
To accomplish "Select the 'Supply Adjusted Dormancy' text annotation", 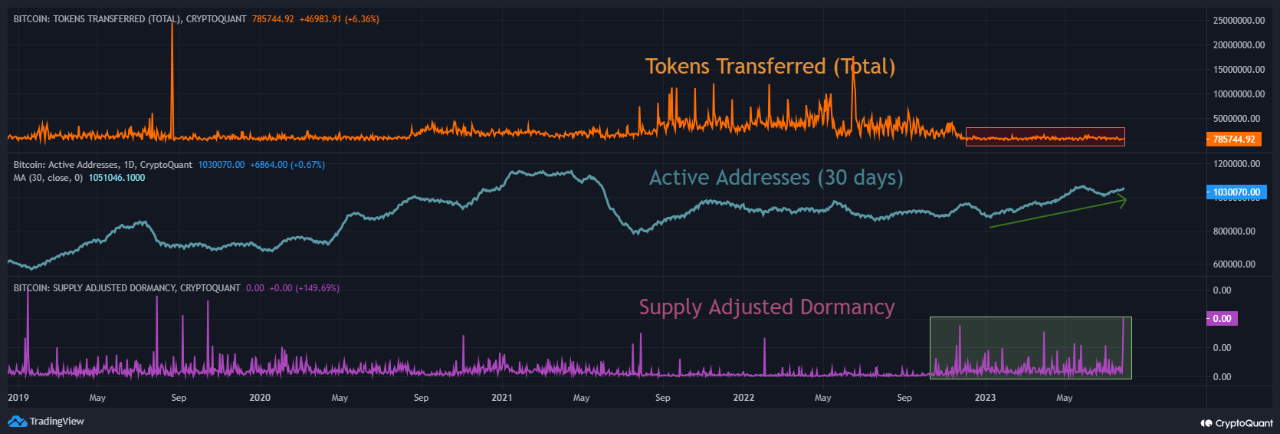I will pos(766,307).
